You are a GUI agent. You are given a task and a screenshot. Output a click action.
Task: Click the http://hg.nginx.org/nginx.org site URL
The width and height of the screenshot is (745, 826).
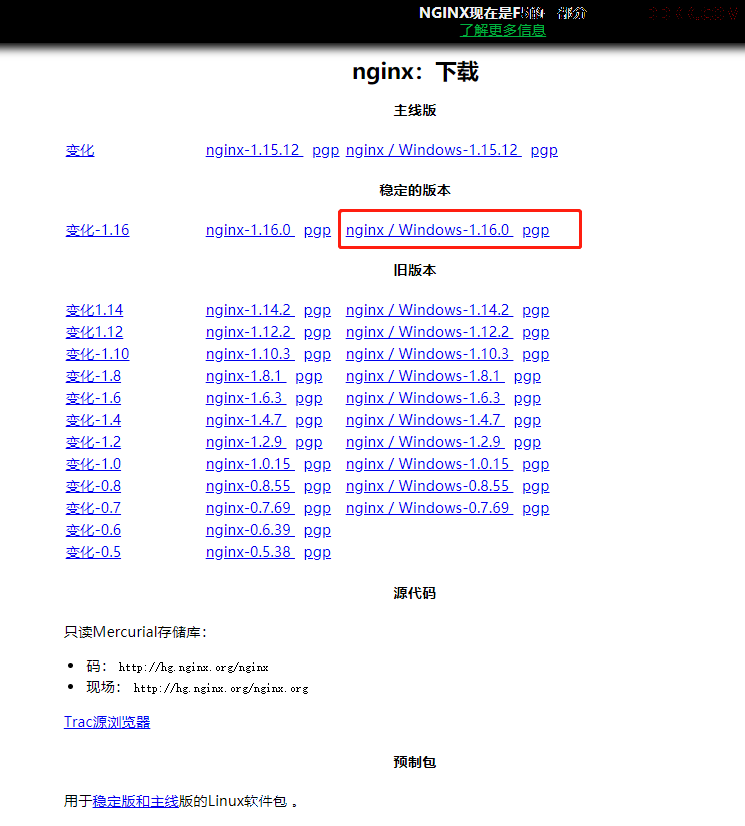click(221, 689)
